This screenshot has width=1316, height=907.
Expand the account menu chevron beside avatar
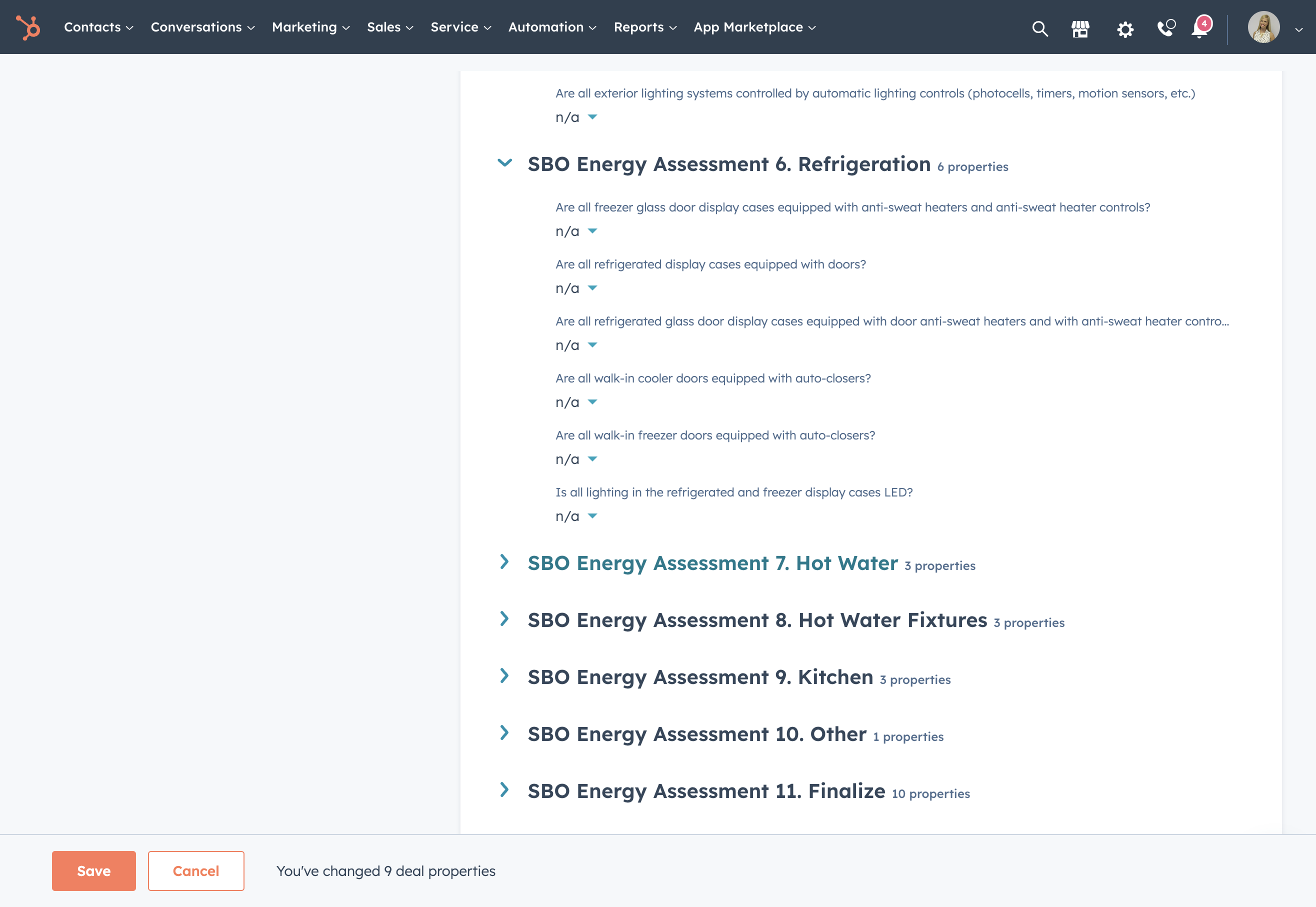(x=1298, y=29)
